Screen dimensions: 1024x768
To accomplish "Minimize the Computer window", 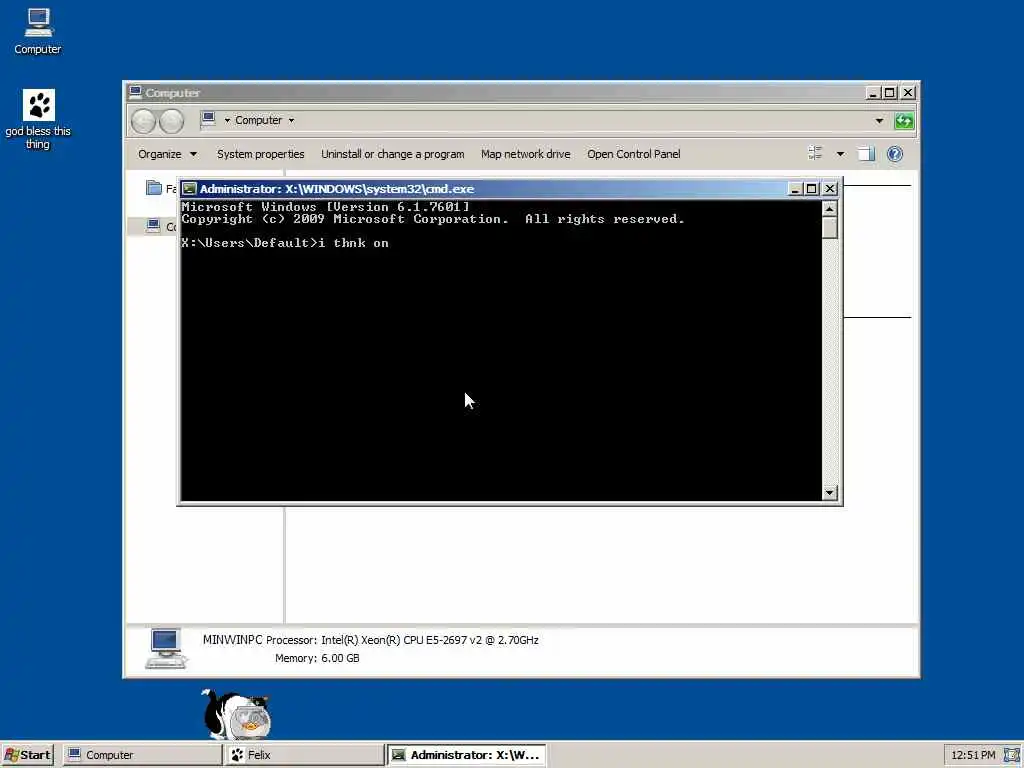I will tap(872, 93).
